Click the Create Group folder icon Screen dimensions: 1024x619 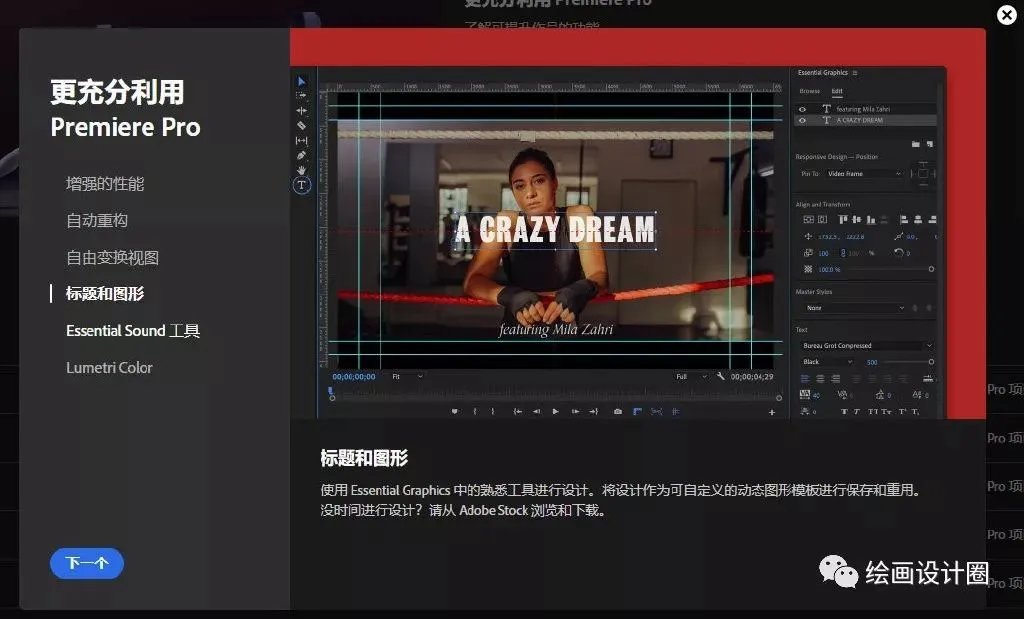(x=916, y=144)
